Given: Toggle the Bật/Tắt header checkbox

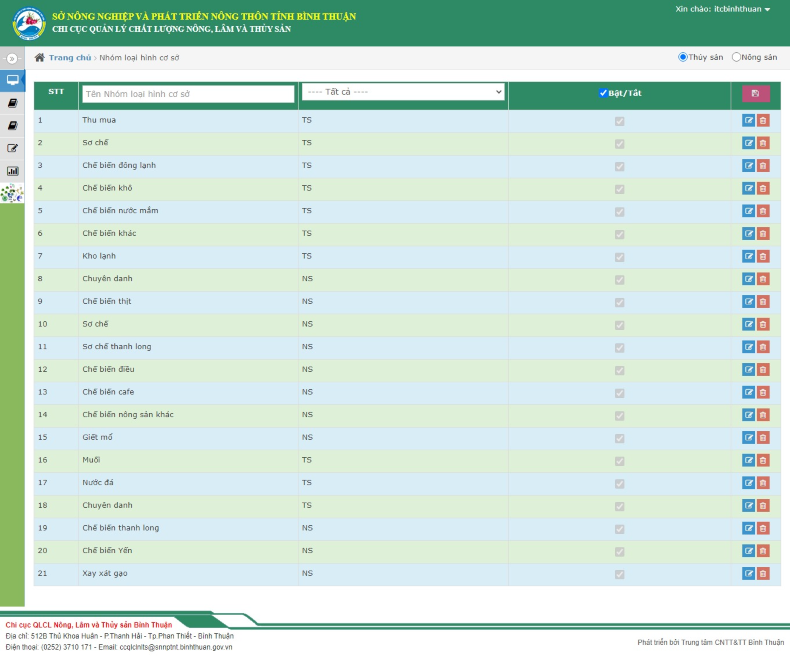Looking at the screenshot, I should pos(603,93).
